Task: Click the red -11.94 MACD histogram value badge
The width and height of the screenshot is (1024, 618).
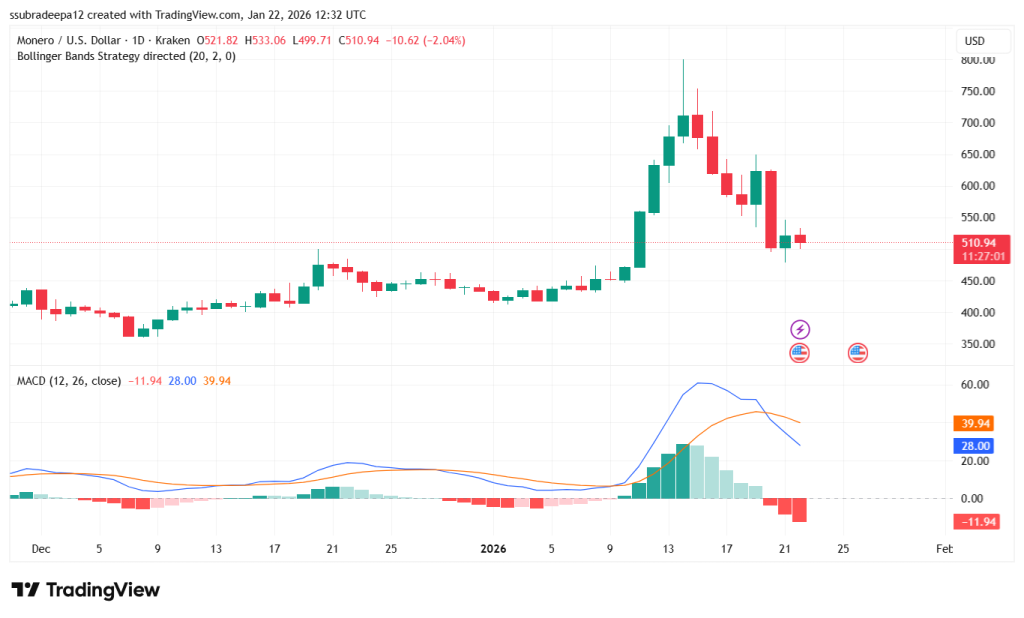Action: pyautogui.click(x=974, y=522)
